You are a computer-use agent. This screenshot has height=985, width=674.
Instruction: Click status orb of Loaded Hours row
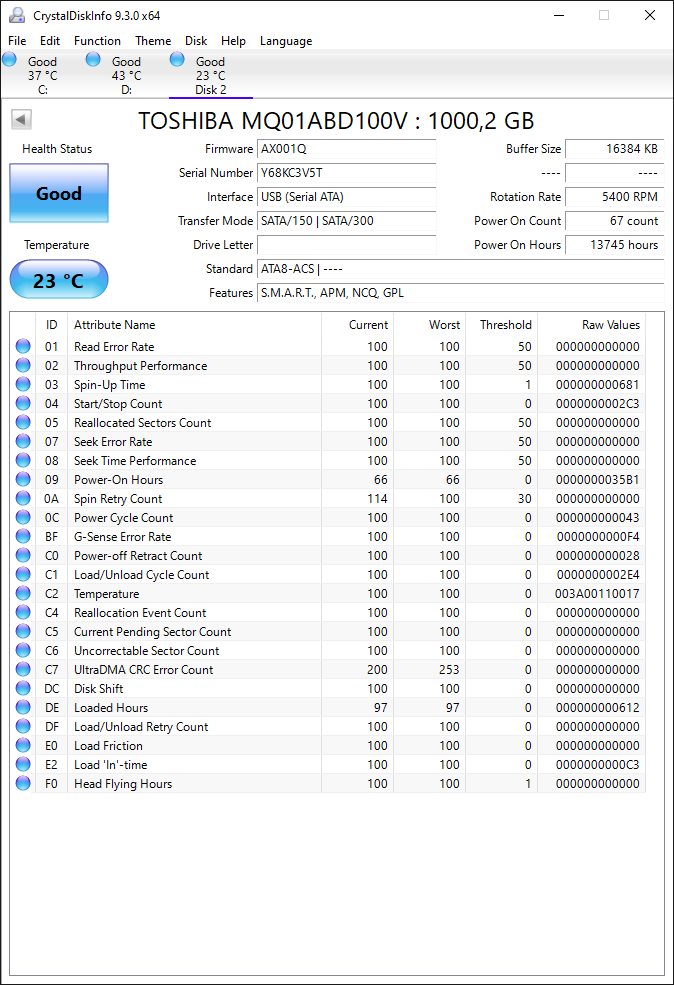pyautogui.click(x=23, y=707)
